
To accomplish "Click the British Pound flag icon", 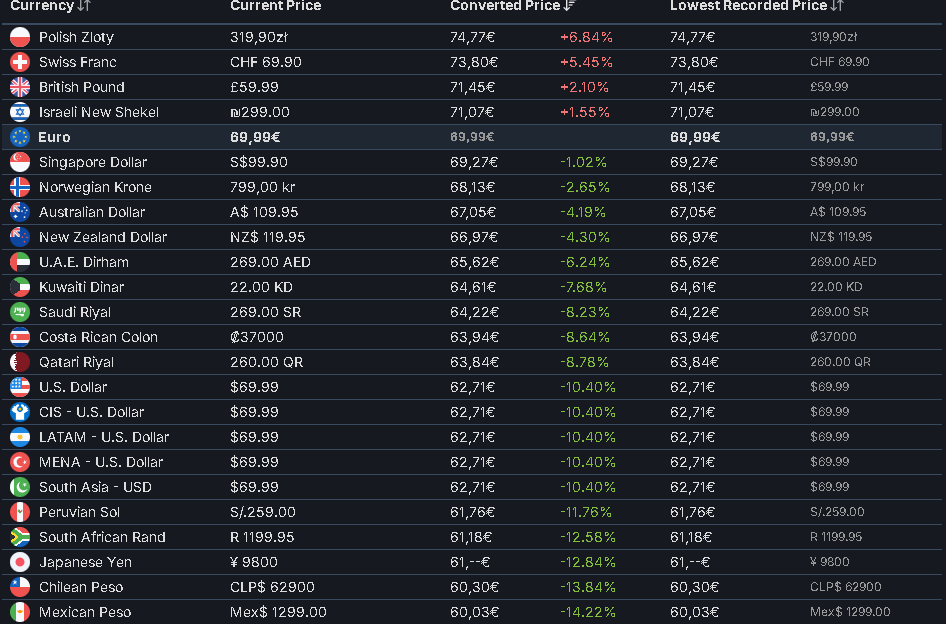I will tap(20, 87).
